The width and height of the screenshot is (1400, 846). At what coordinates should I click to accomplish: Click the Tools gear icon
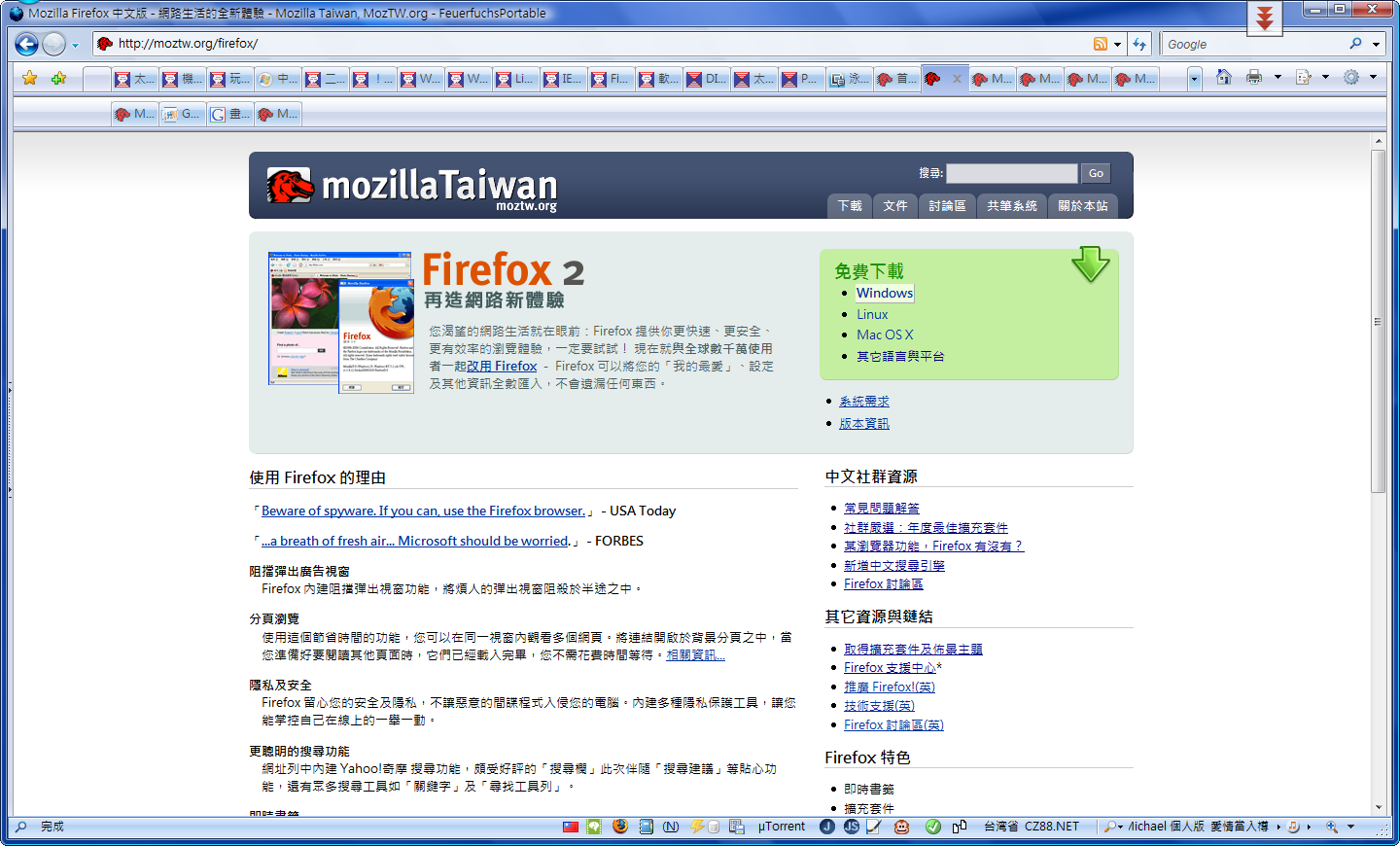[x=1351, y=77]
